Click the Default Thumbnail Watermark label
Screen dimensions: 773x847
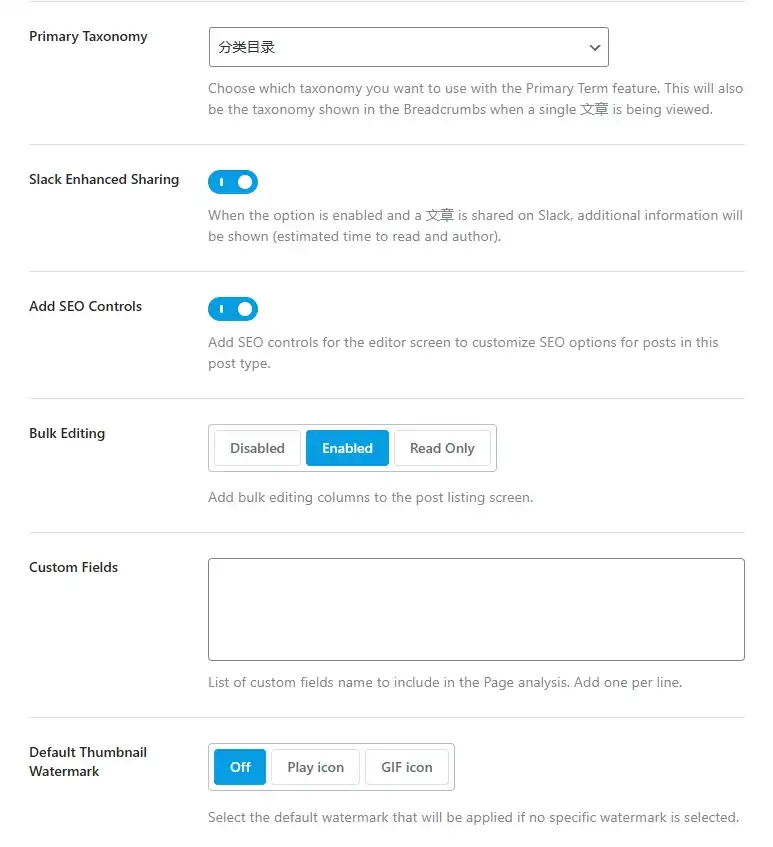88,762
